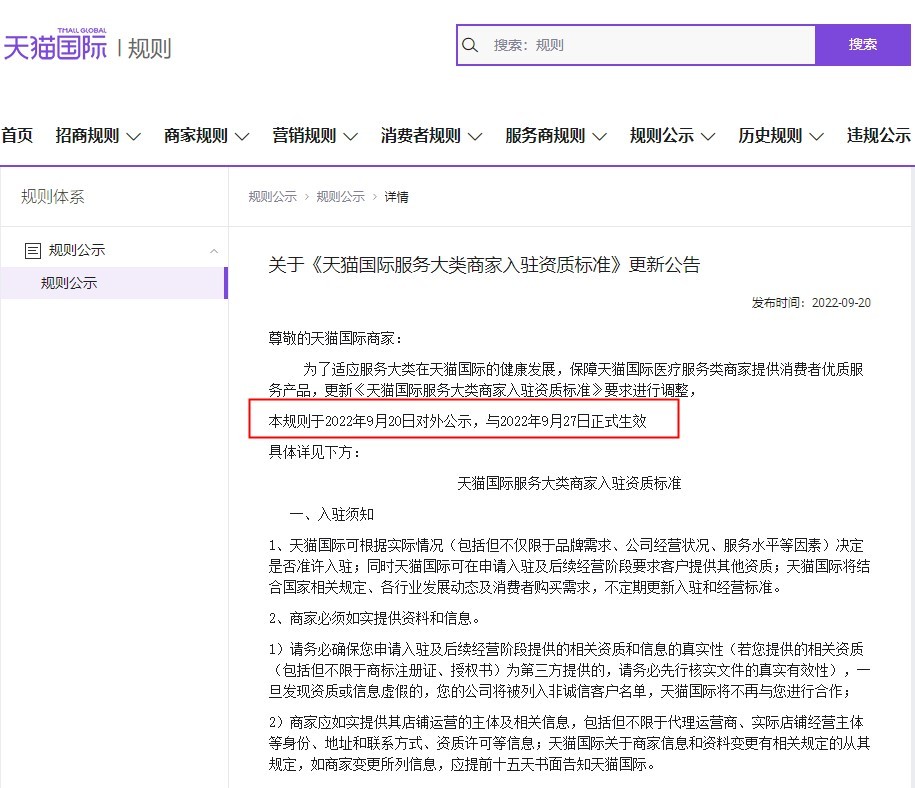915x788 pixels.
Task: Click the 规则体系 sidebar heading
Action: [x=53, y=197]
